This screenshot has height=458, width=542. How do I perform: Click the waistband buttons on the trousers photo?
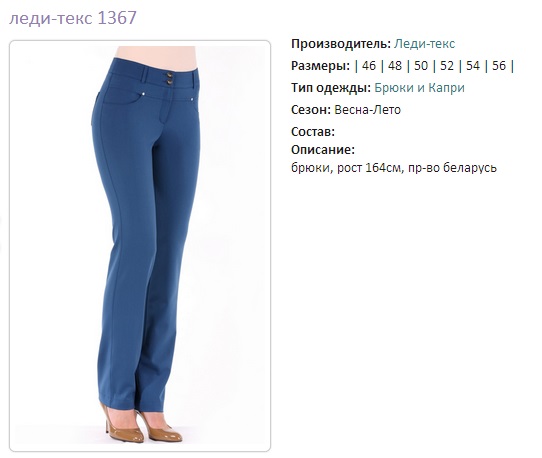pos(170,78)
